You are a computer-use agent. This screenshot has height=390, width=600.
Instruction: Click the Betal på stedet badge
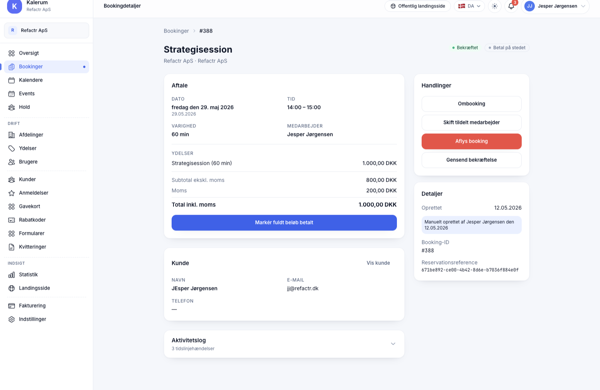(507, 48)
